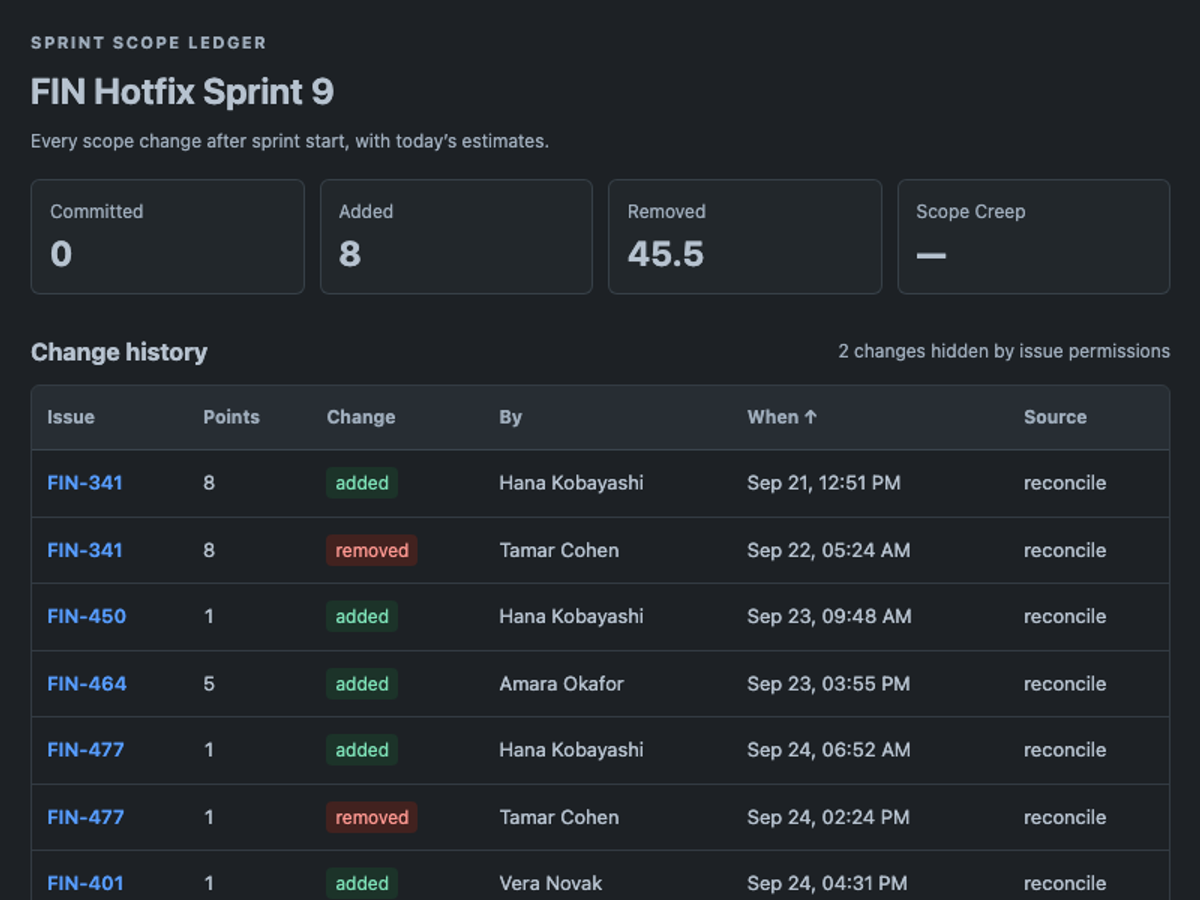
Task: Click the 'Change history' section title
Action: click(119, 352)
